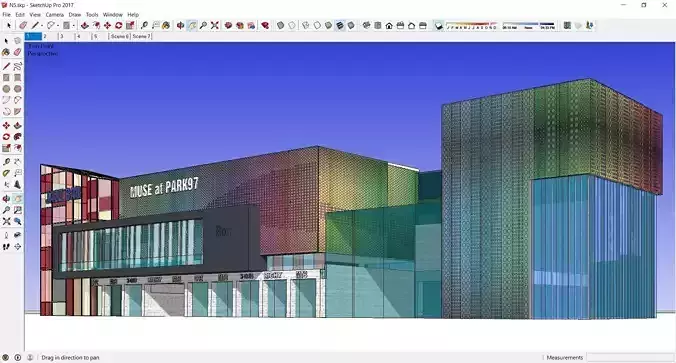The image size is (676, 363).
Task: Click the Previous view tool in side palette
Action: pos(17,221)
